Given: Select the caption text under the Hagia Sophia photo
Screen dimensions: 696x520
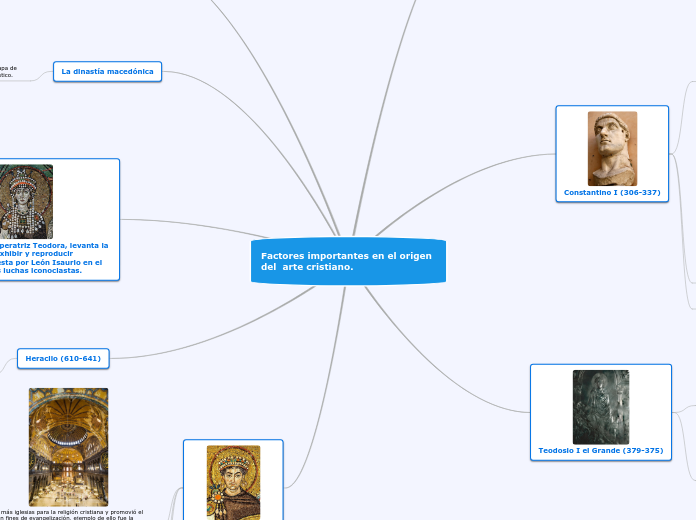Looking at the screenshot, I should point(71,515).
